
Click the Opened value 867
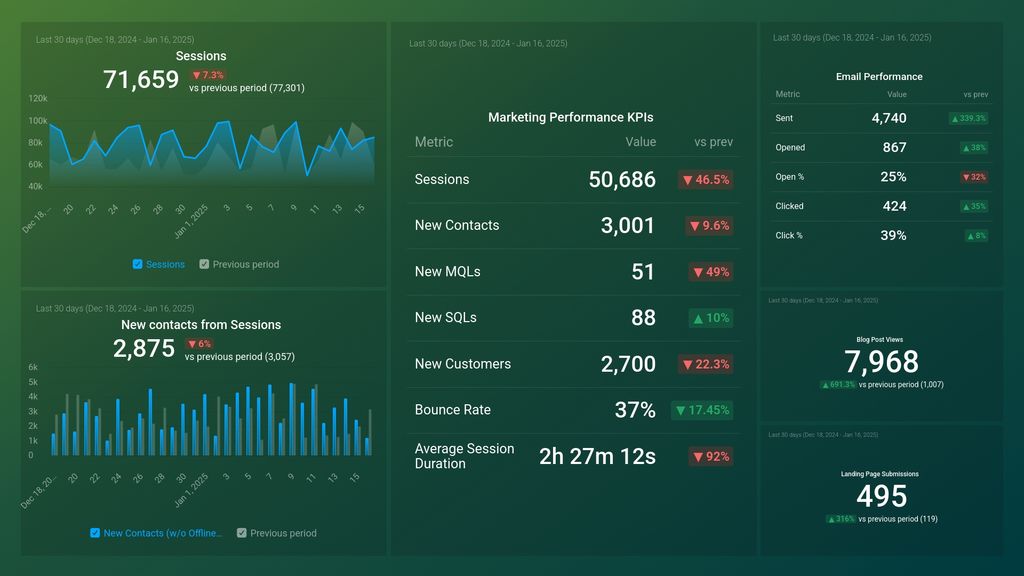(895, 148)
